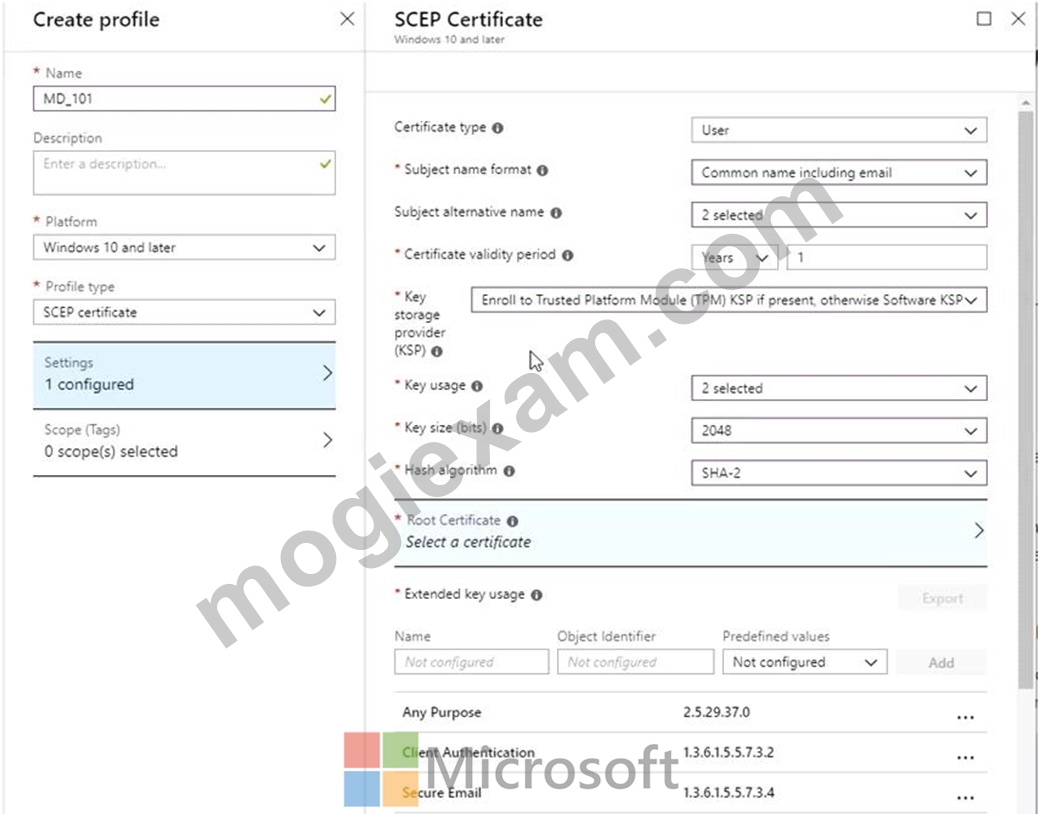The height and width of the screenshot is (814, 1038).
Task: Click info icon next to Subject alternative name
Action: 556,212
